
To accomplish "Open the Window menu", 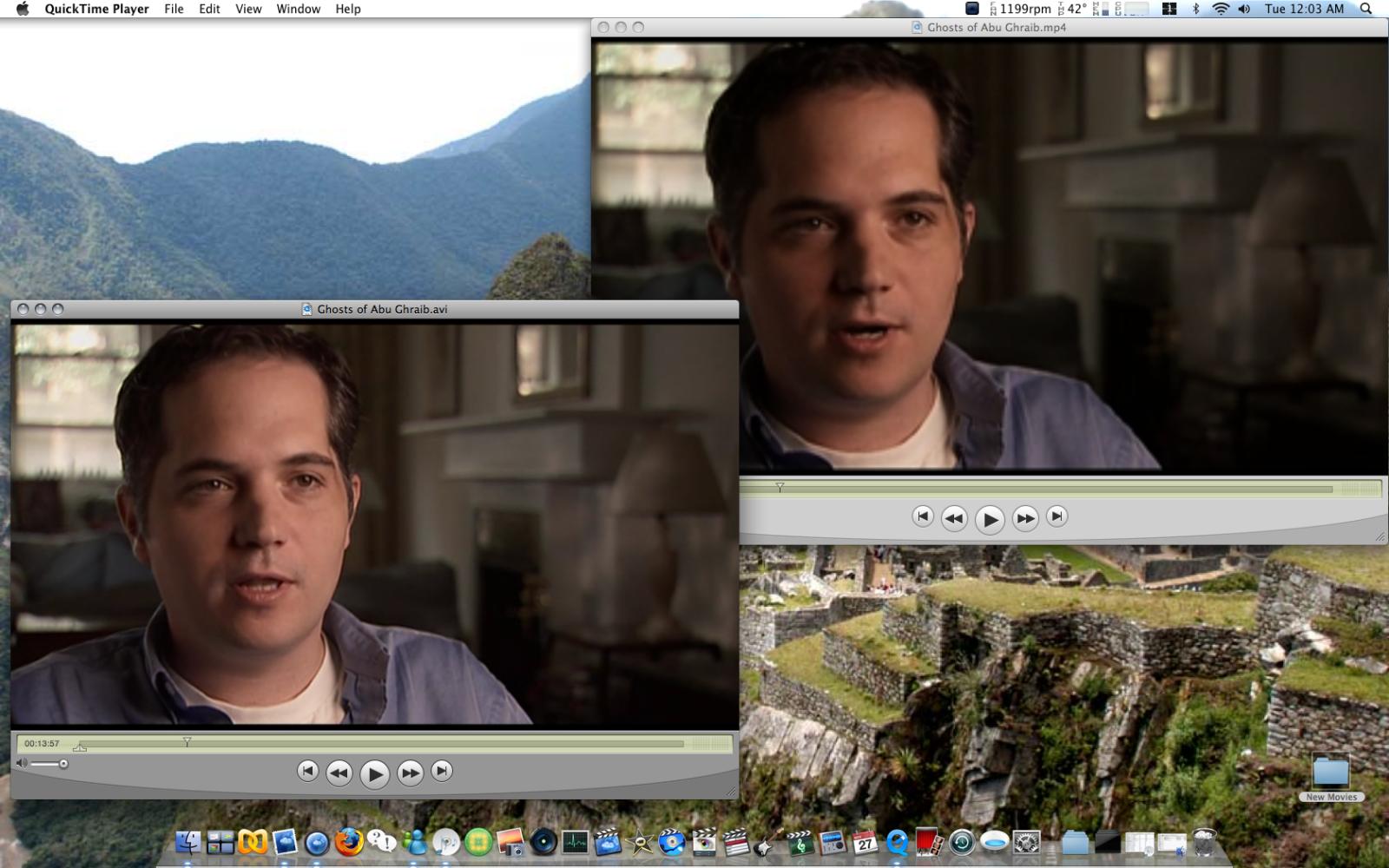I will pyautogui.click(x=299, y=9).
